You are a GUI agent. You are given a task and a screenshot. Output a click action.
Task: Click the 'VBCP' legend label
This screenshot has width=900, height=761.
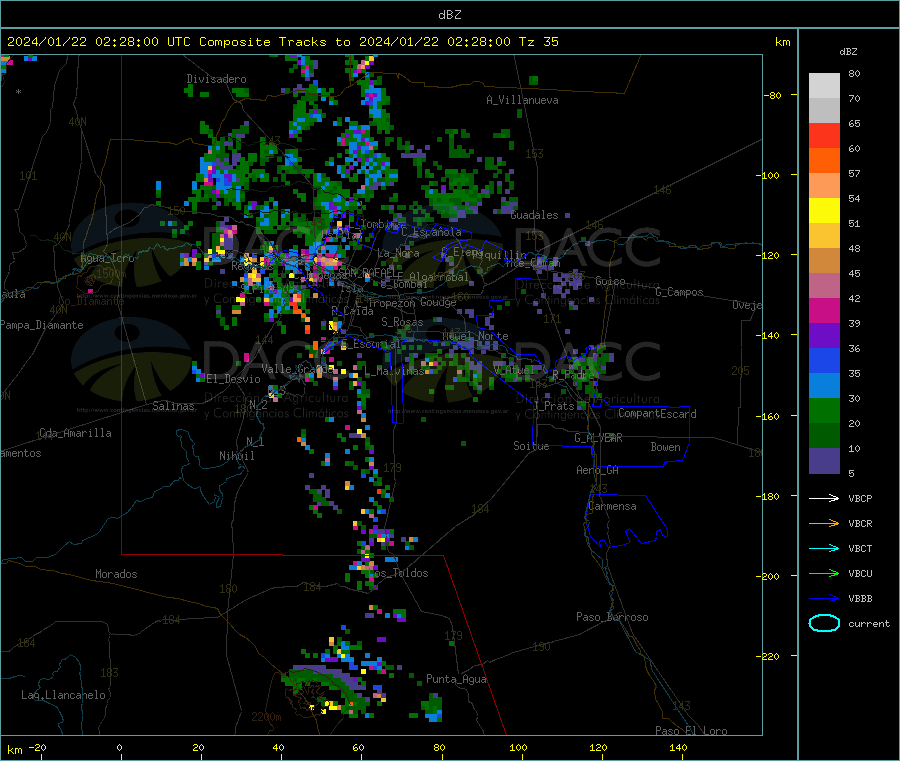860,498
